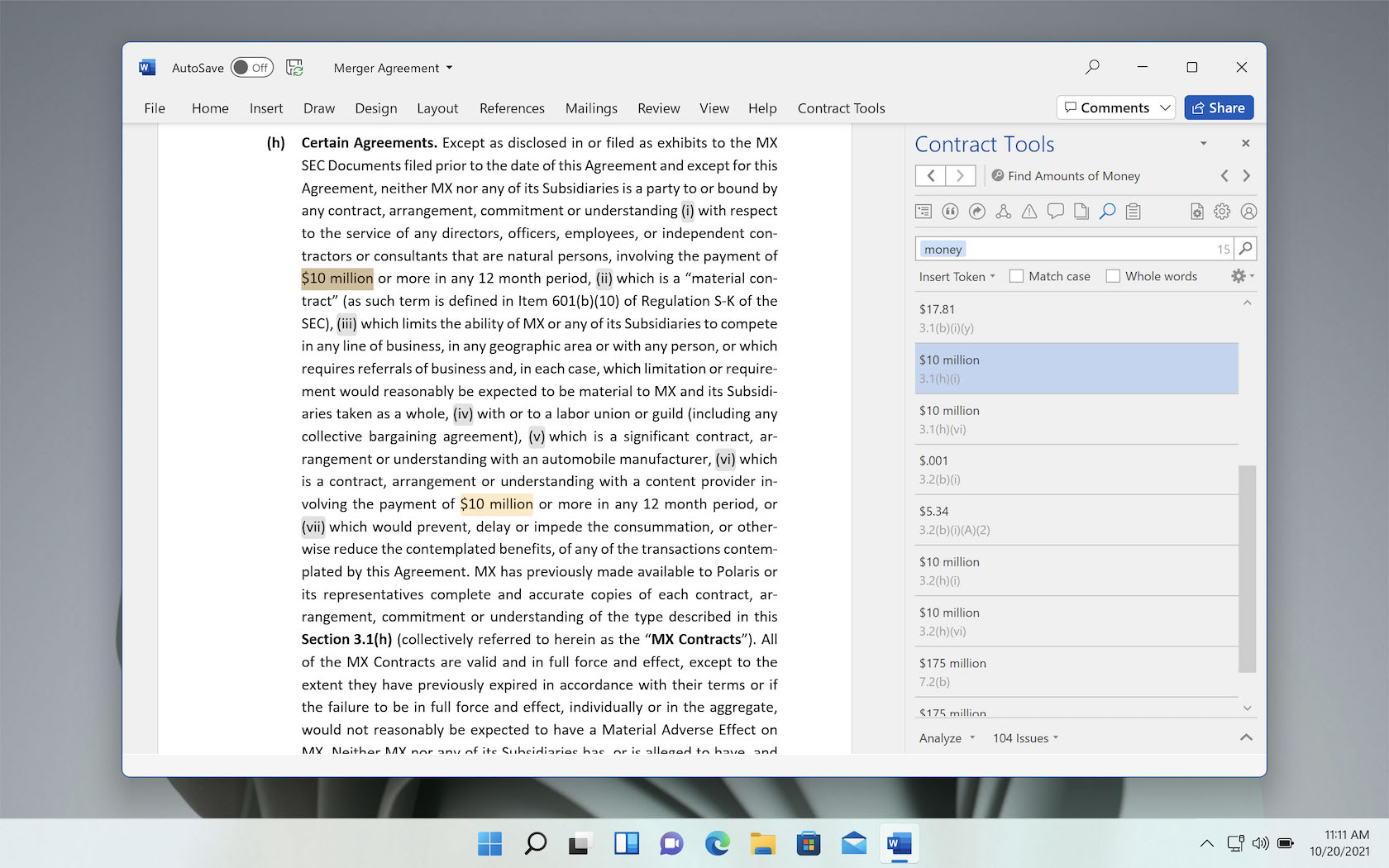Image resolution: width=1389 pixels, height=868 pixels.
Task: Open Microsoft Store from the taskbar
Action: (808, 843)
